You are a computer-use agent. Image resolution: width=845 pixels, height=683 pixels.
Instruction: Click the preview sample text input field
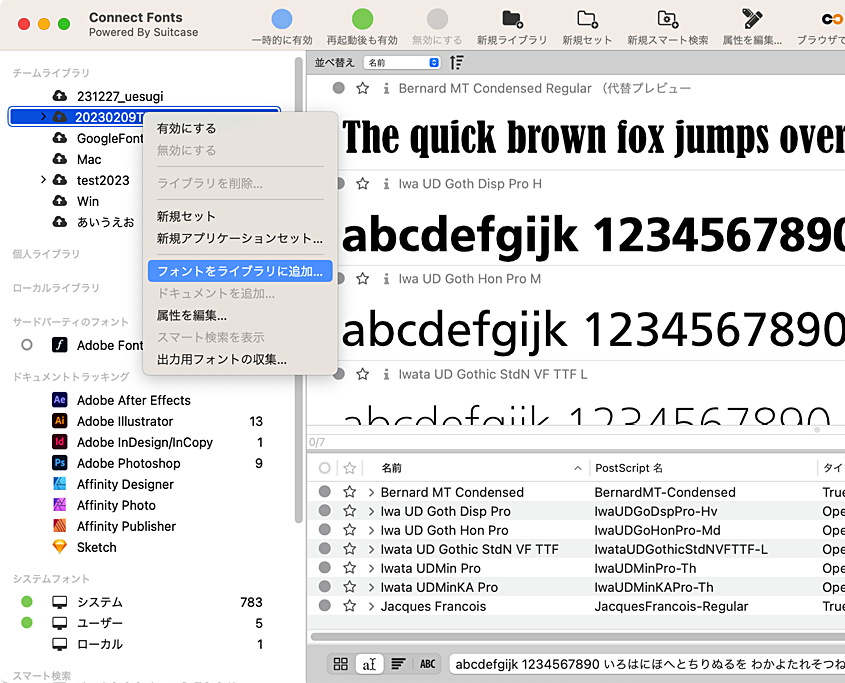[647, 664]
